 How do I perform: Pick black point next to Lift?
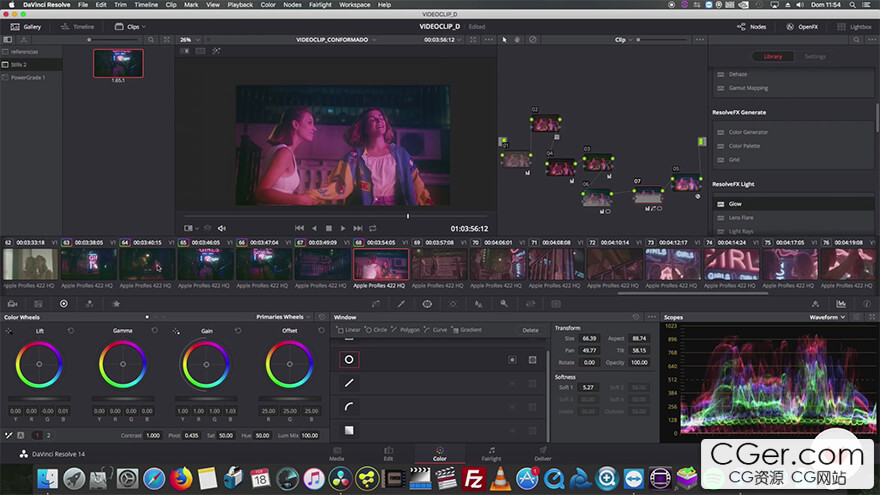pyautogui.click(x=9, y=331)
